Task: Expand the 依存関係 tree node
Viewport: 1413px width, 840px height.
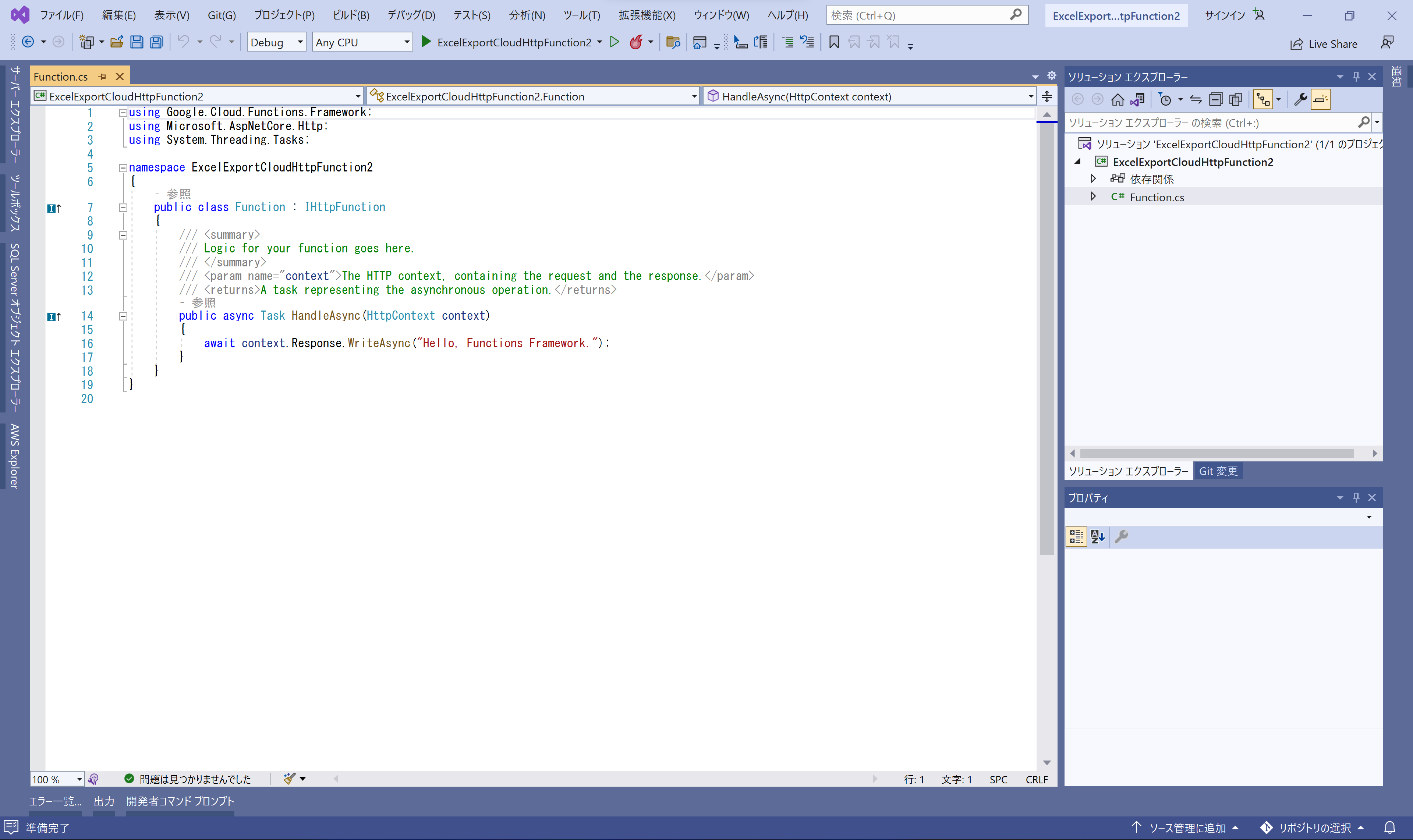Action: pos(1093,179)
